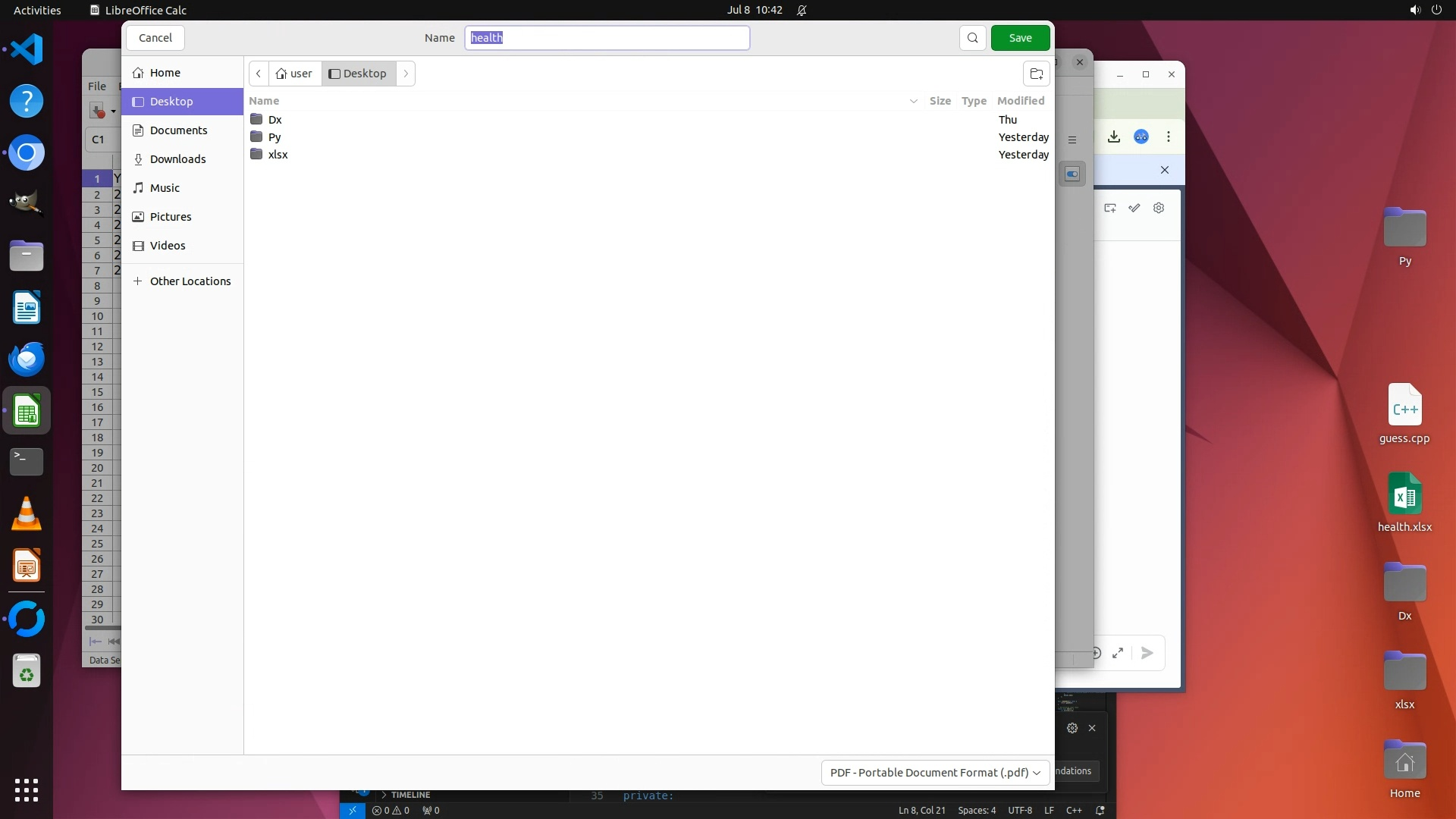
Task: Click the Name column sort arrow
Action: (913, 101)
